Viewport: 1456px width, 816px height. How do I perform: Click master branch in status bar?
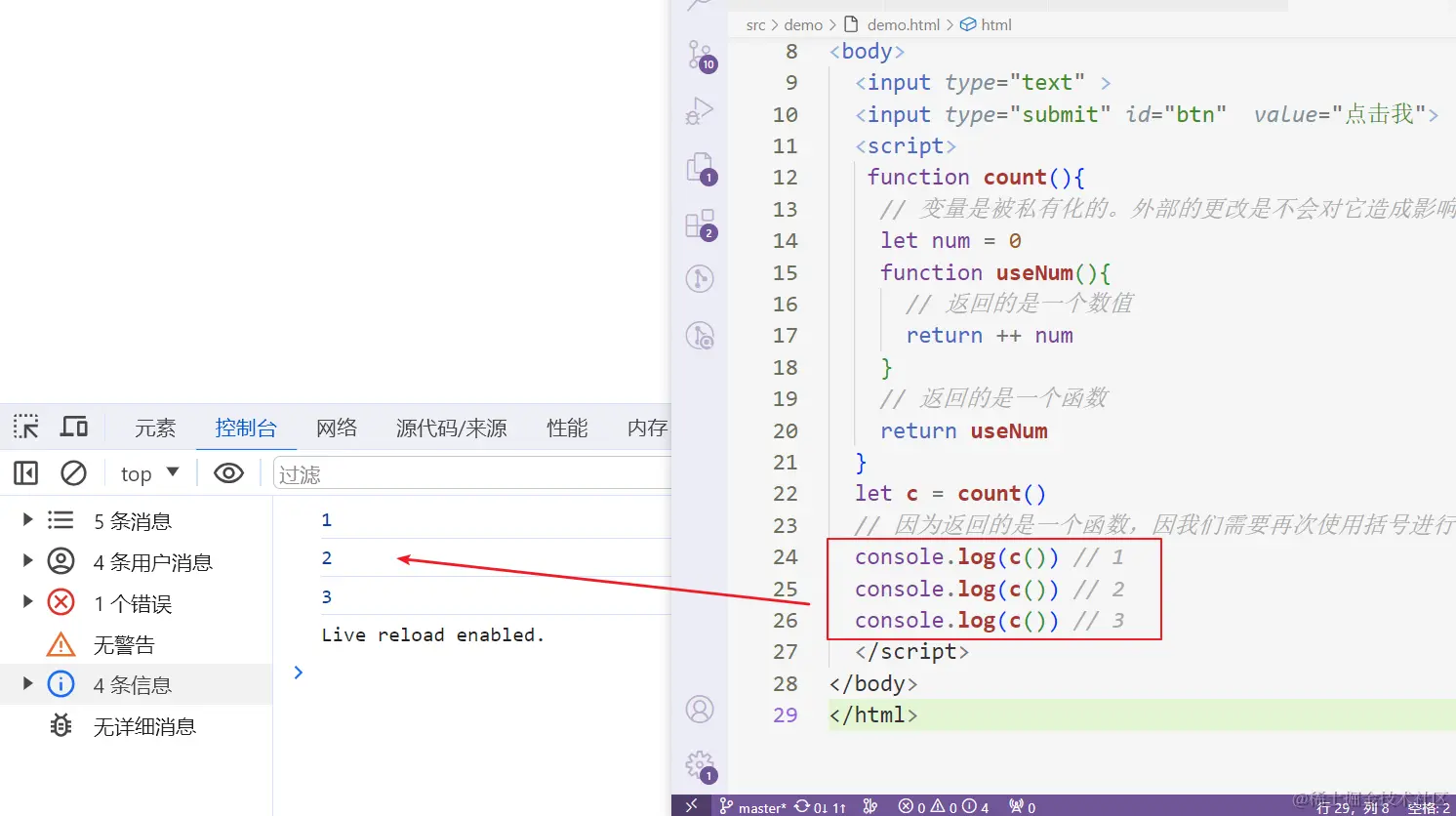[751, 807]
